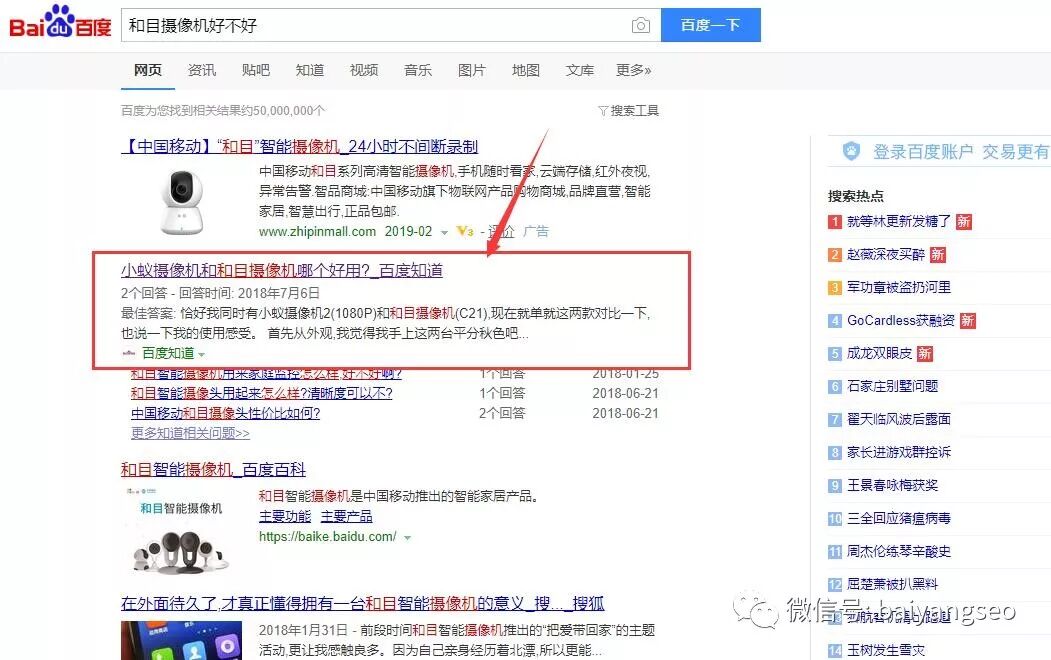Open hot topic 军功章被盗扔河里
Image resolution: width=1051 pixels, height=660 pixels.
[x=898, y=287]
